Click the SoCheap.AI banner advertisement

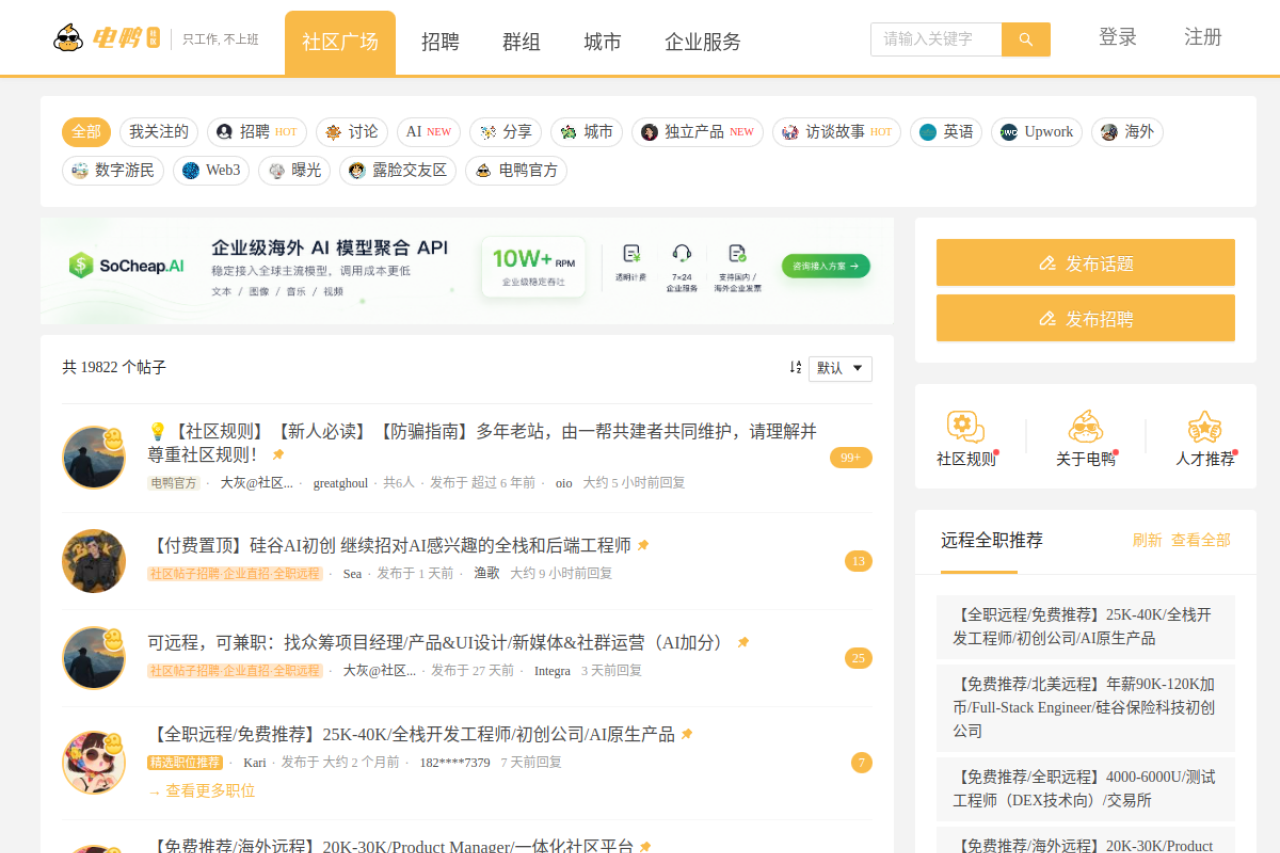(x=467, y=271)
